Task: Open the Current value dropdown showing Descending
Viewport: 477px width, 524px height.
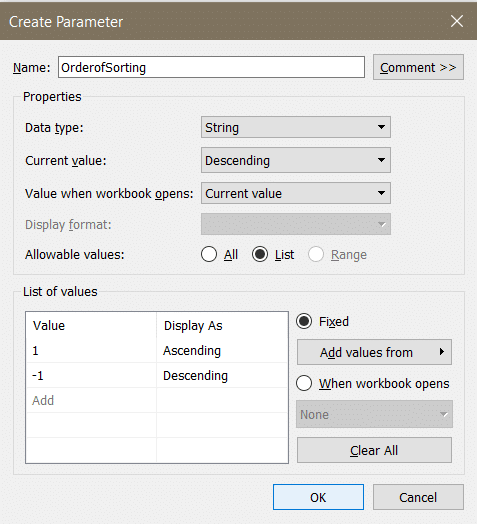Action: [296, 160]
